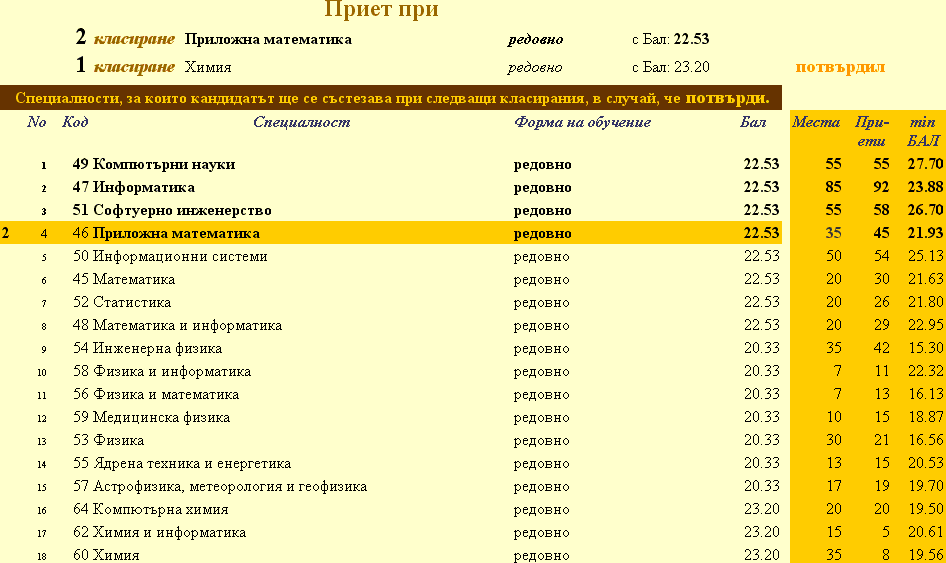
Task: Open the "52 Статистика" specialty entry
Action: click(122, 302)
